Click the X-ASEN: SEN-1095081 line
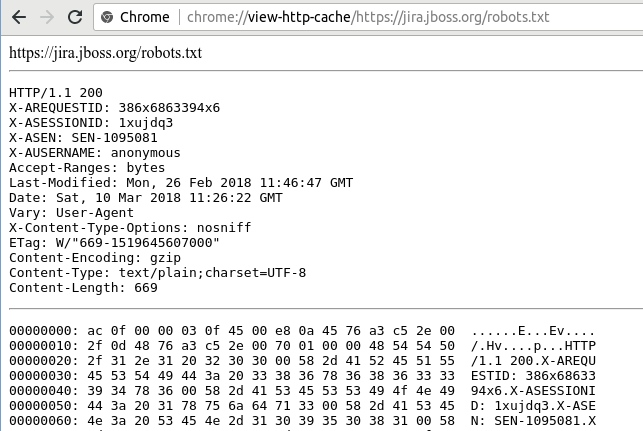 click(x=83, y=138)
